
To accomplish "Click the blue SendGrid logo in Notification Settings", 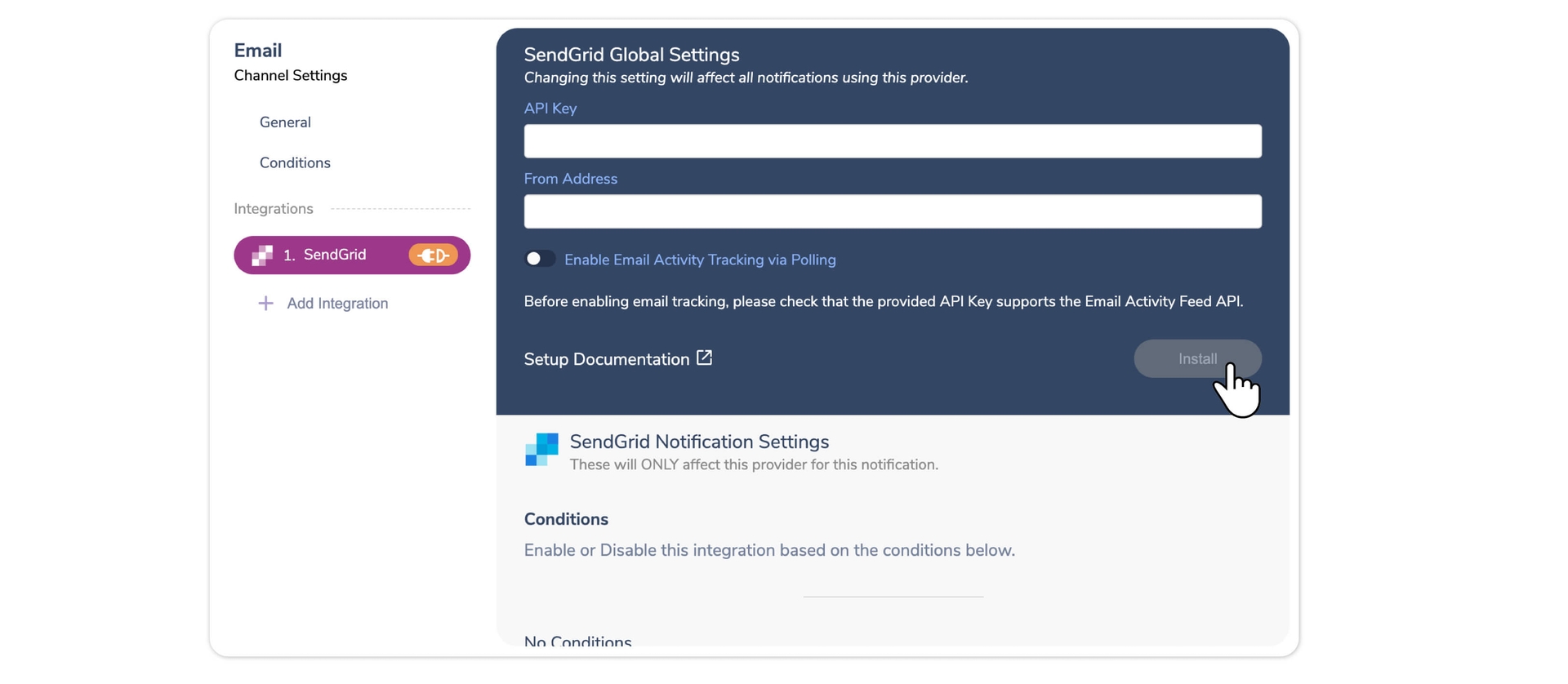I will [541, 450].
